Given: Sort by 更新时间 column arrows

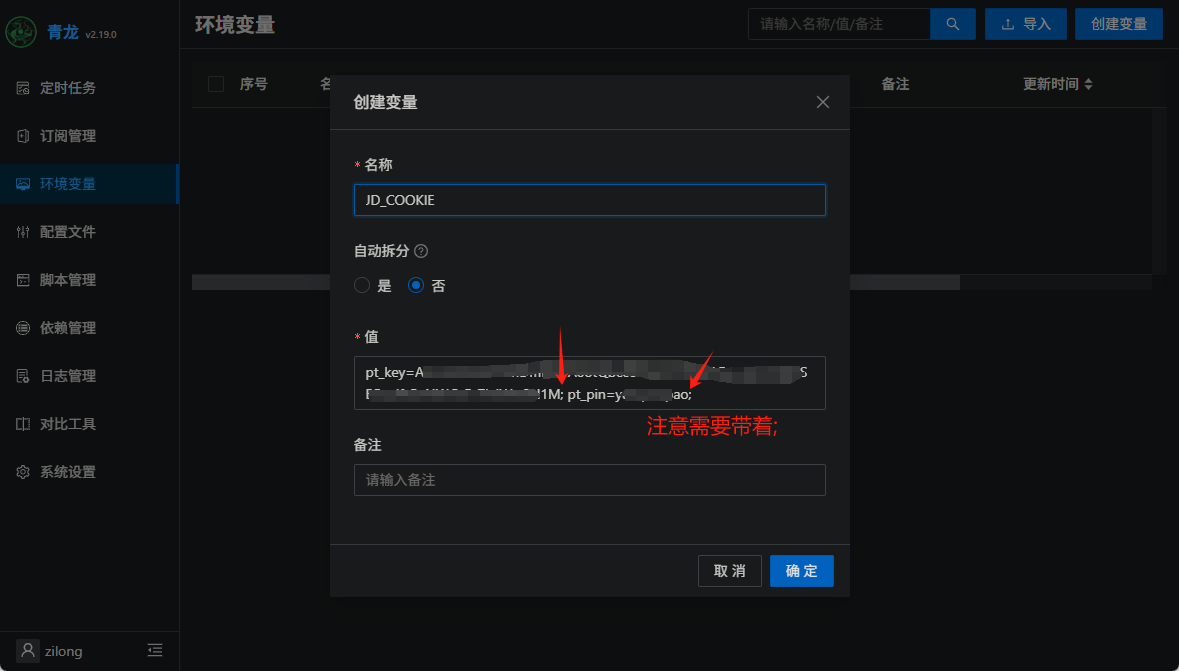Looking at the screenshot, I should (x=1088, y=84).
